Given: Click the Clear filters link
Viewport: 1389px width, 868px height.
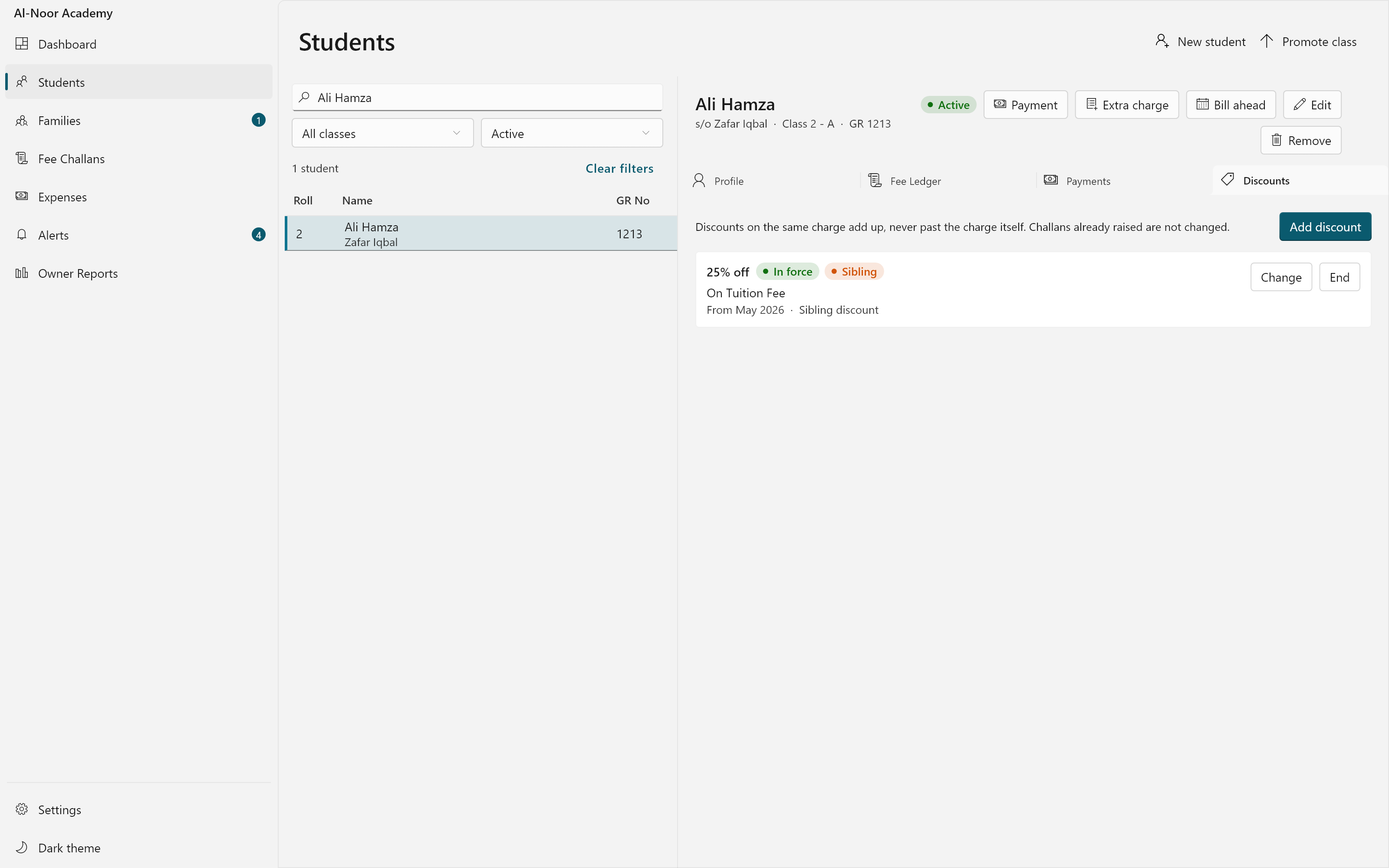Looking at the screenshot, I should click(619, 168).
